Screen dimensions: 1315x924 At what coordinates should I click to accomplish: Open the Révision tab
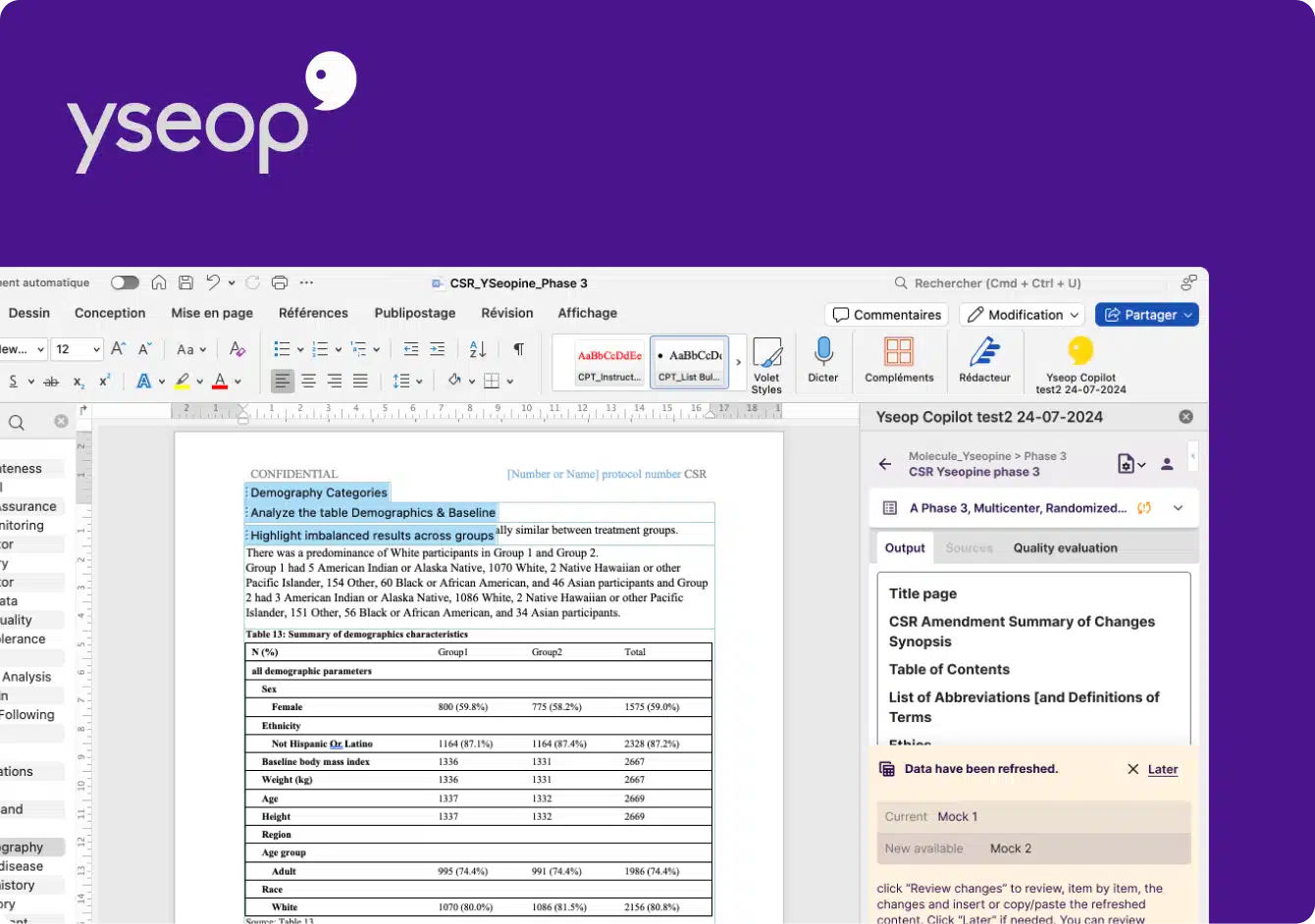pos(507,313)
